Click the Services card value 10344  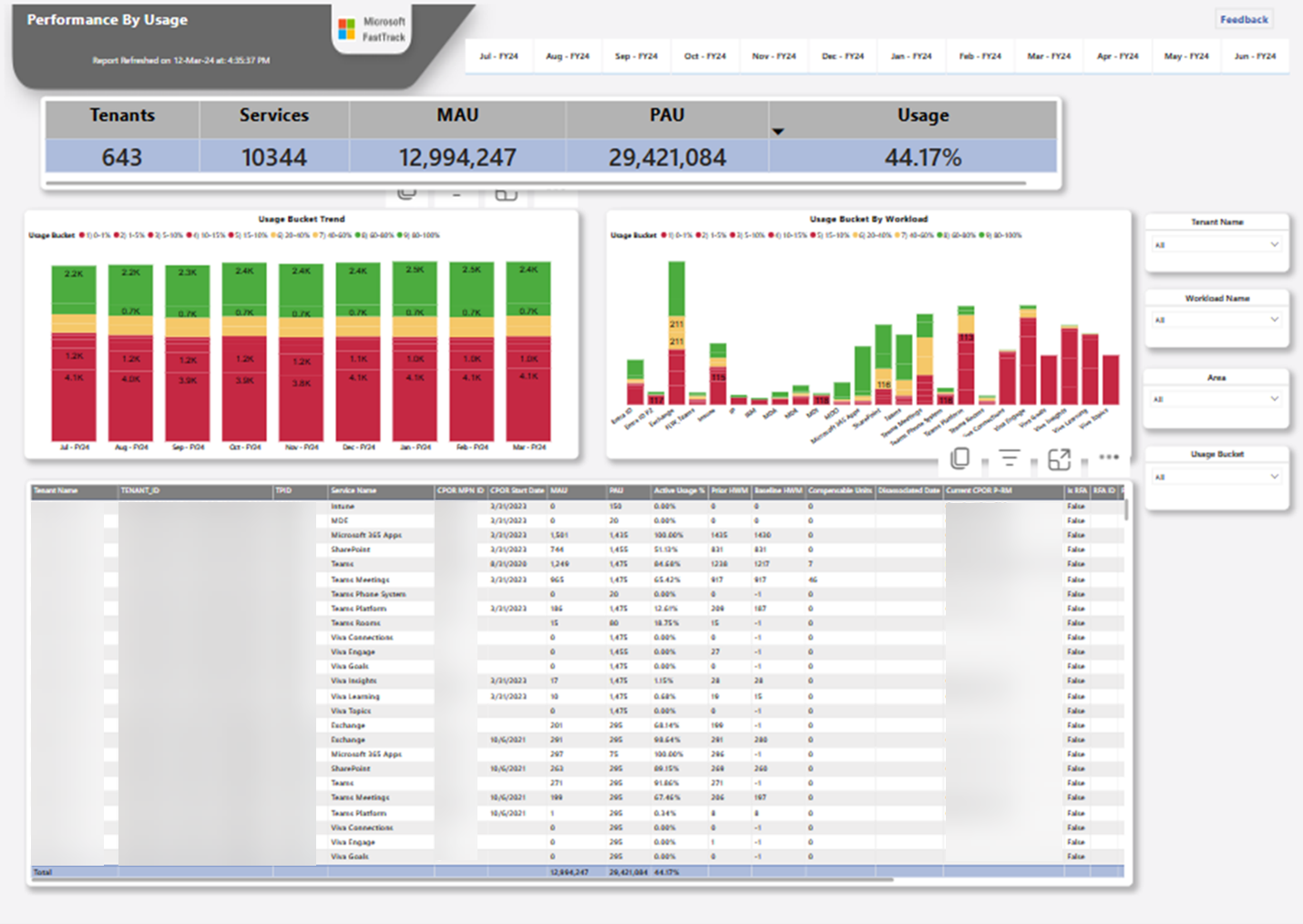coord(274,157)
